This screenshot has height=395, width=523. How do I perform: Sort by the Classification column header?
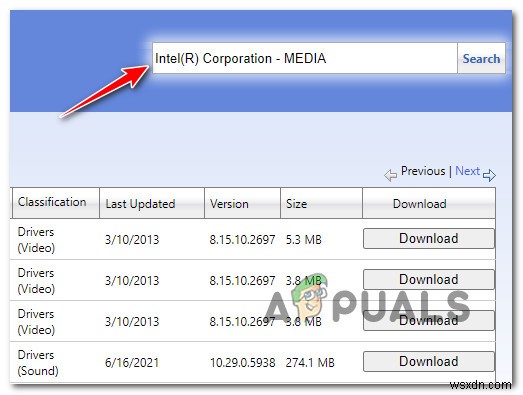pyautogui.click(x=56, y=203)
